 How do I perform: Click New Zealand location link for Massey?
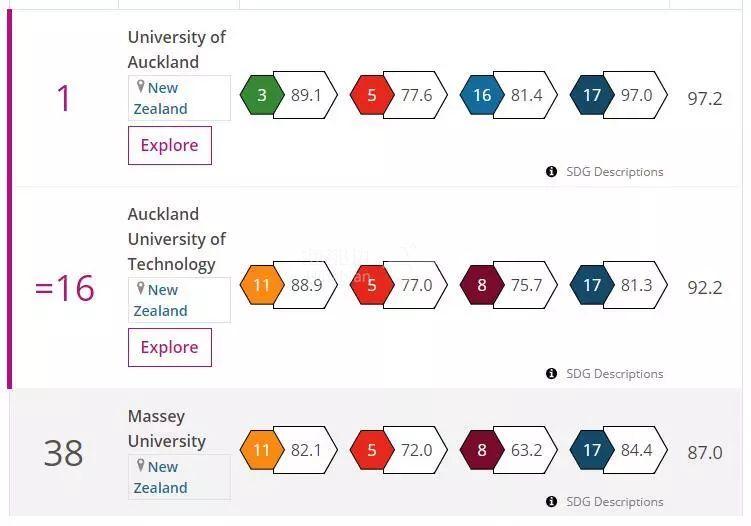[x=161, y=477]
